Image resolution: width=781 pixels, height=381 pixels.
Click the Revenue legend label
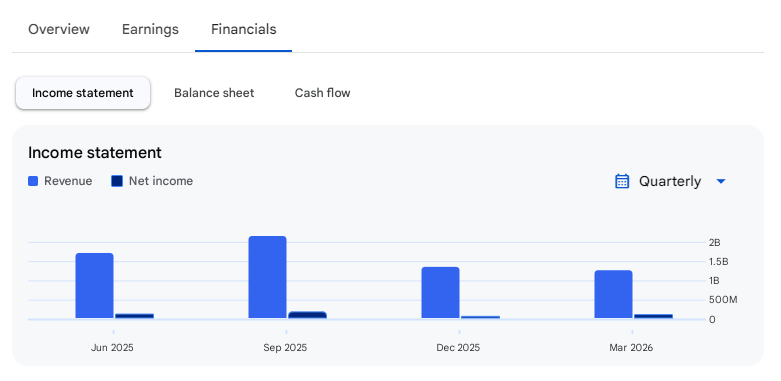[x=68, y=181]
